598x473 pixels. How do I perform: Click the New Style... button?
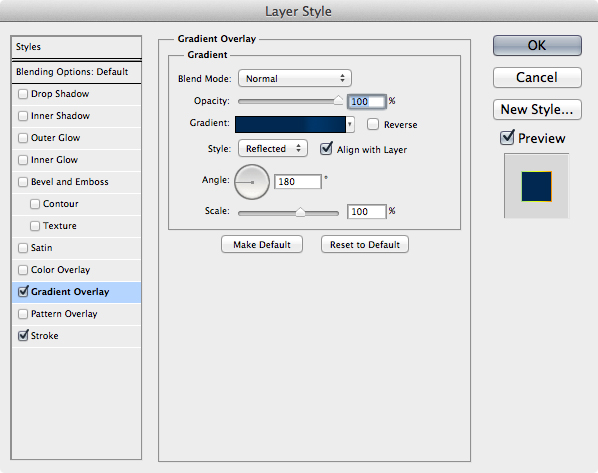[x=537, y=109]
